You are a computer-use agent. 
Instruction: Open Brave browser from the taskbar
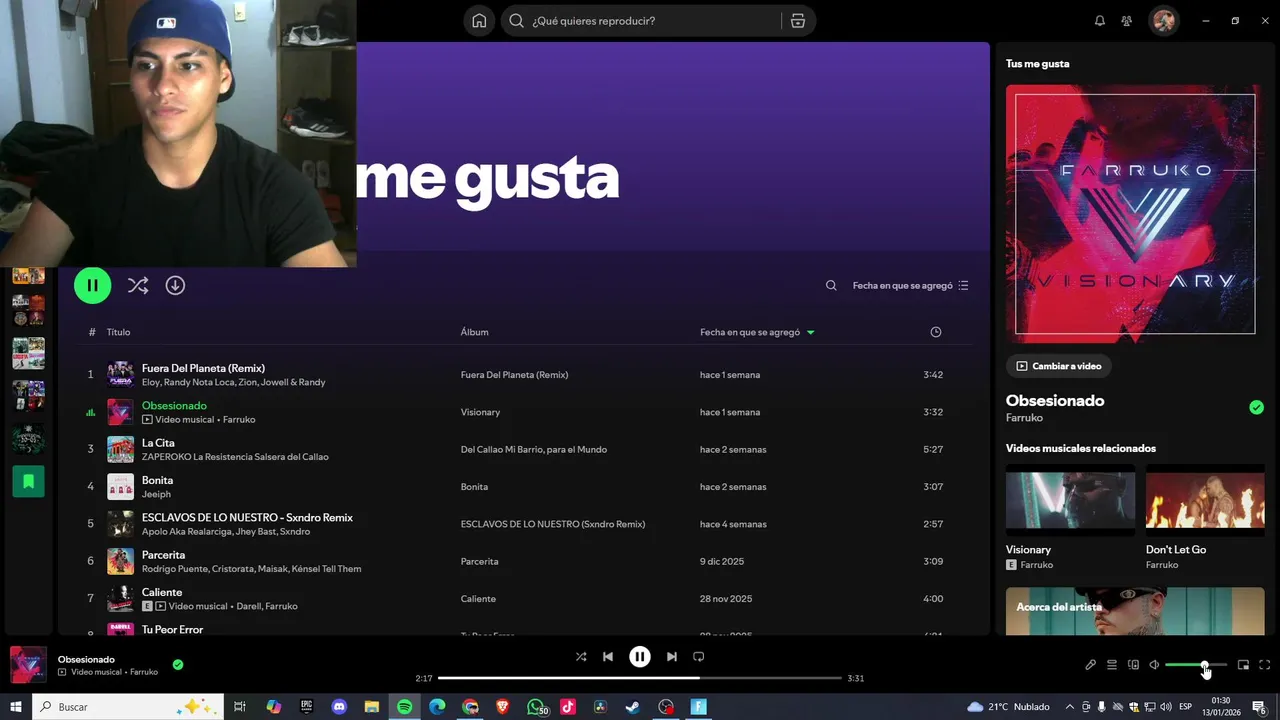pyautogui.click(x=503, y=707)
